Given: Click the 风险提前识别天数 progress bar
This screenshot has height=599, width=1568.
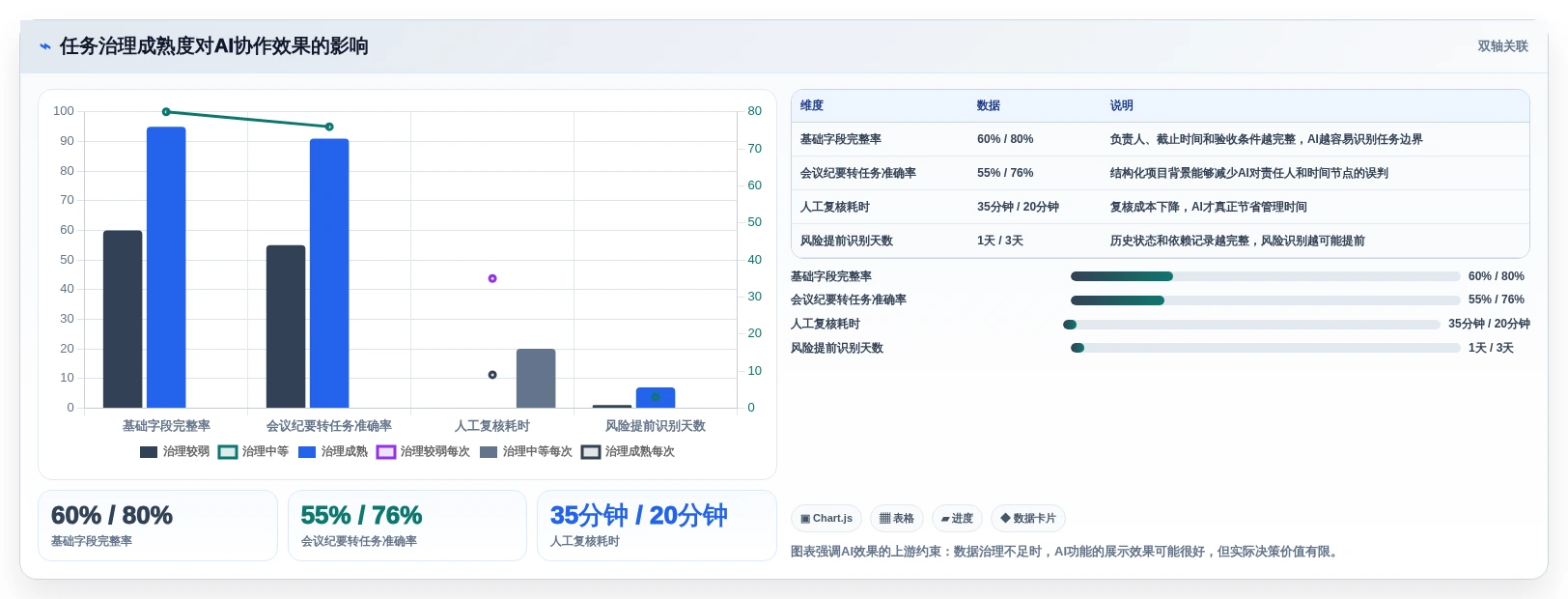Looking at the screenshot, I should point(1265,348).
